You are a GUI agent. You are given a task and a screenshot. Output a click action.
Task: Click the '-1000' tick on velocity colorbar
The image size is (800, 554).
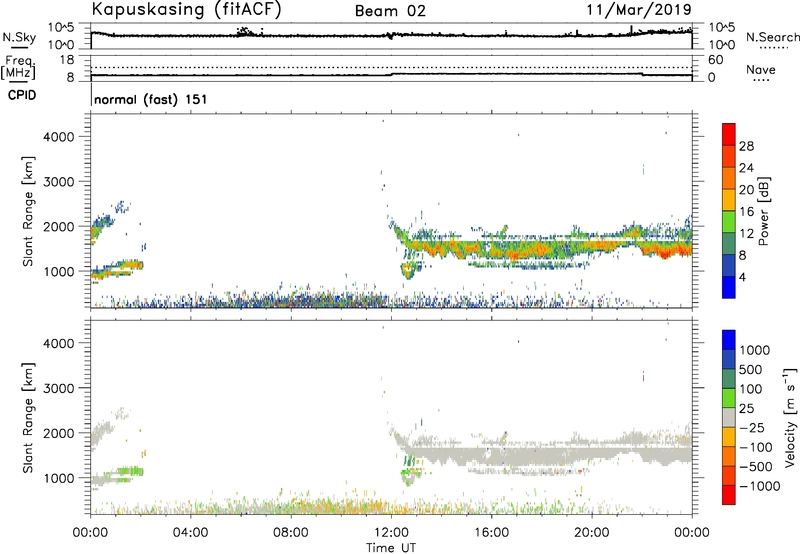click(759, 486)
